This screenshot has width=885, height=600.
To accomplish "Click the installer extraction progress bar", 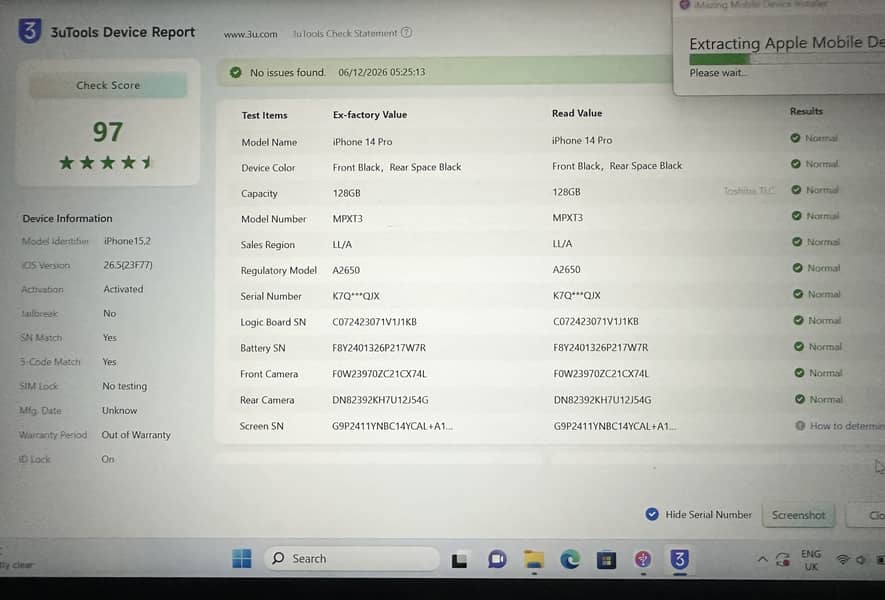I will pyautogui.click(x=787, y=59).
